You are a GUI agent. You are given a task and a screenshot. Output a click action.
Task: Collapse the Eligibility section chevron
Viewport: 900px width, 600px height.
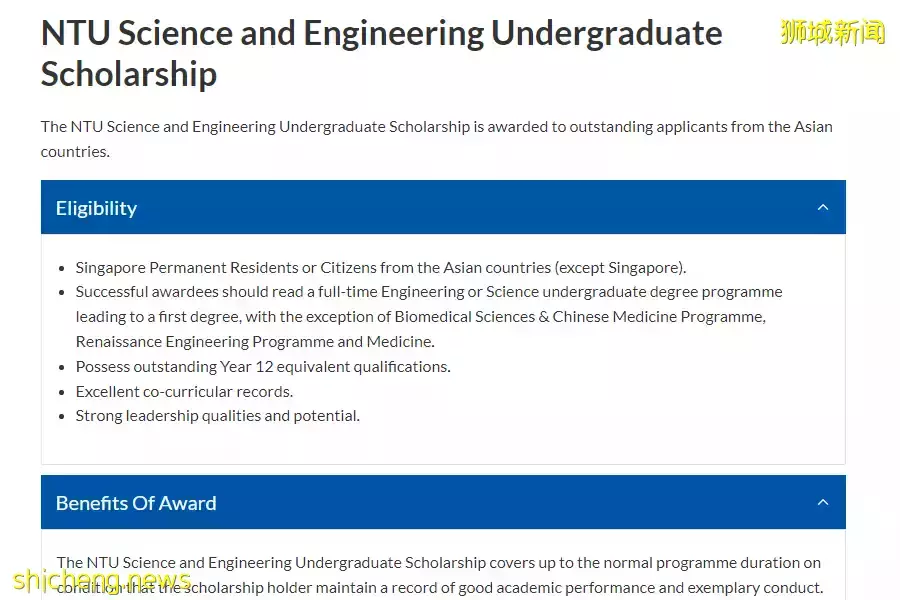point(822,208)
